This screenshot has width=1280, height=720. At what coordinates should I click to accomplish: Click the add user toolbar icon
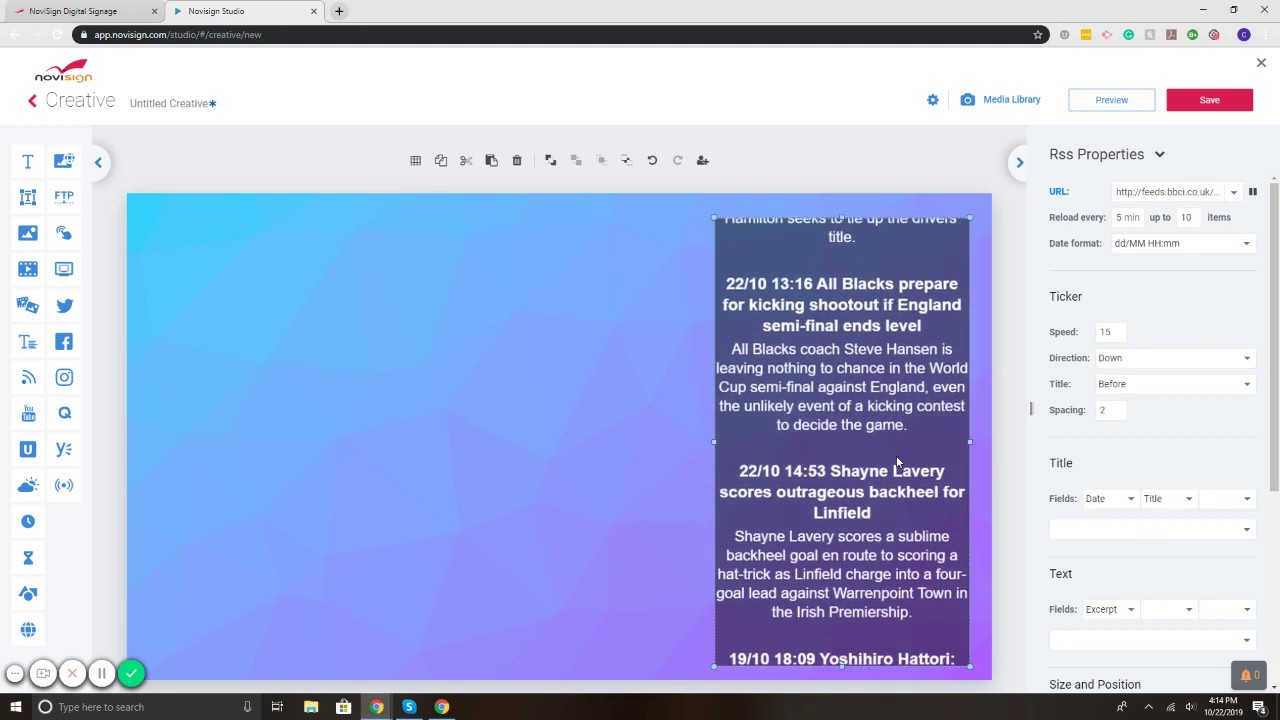click(702, 160)
